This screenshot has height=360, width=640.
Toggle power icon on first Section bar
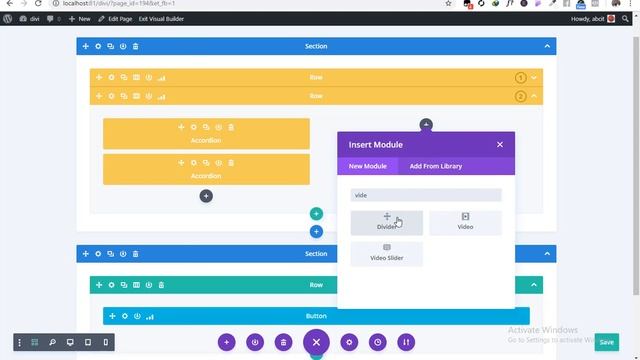(x=123, y=47)
